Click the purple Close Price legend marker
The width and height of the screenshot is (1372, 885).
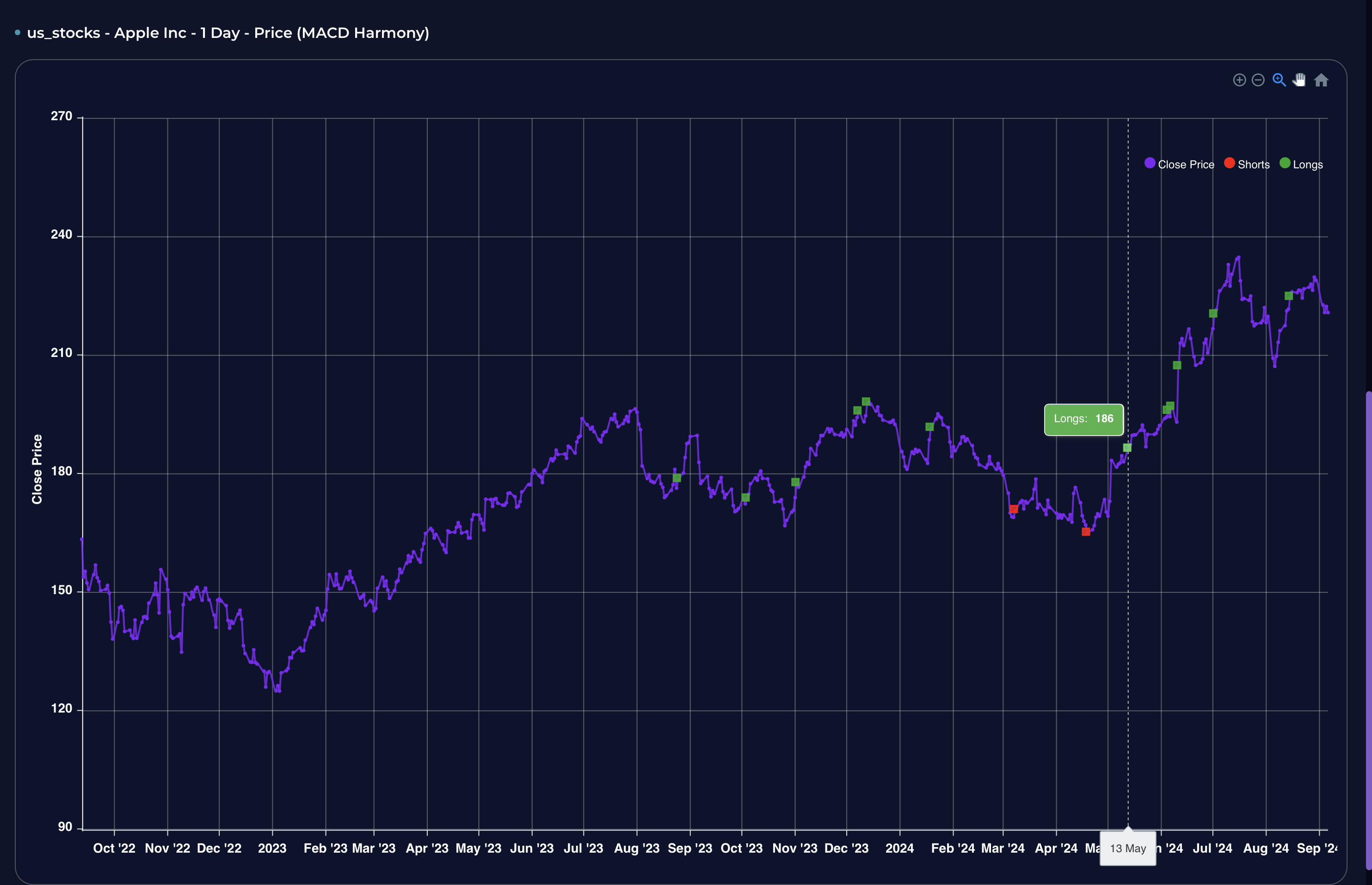[x=1150, y=163]
